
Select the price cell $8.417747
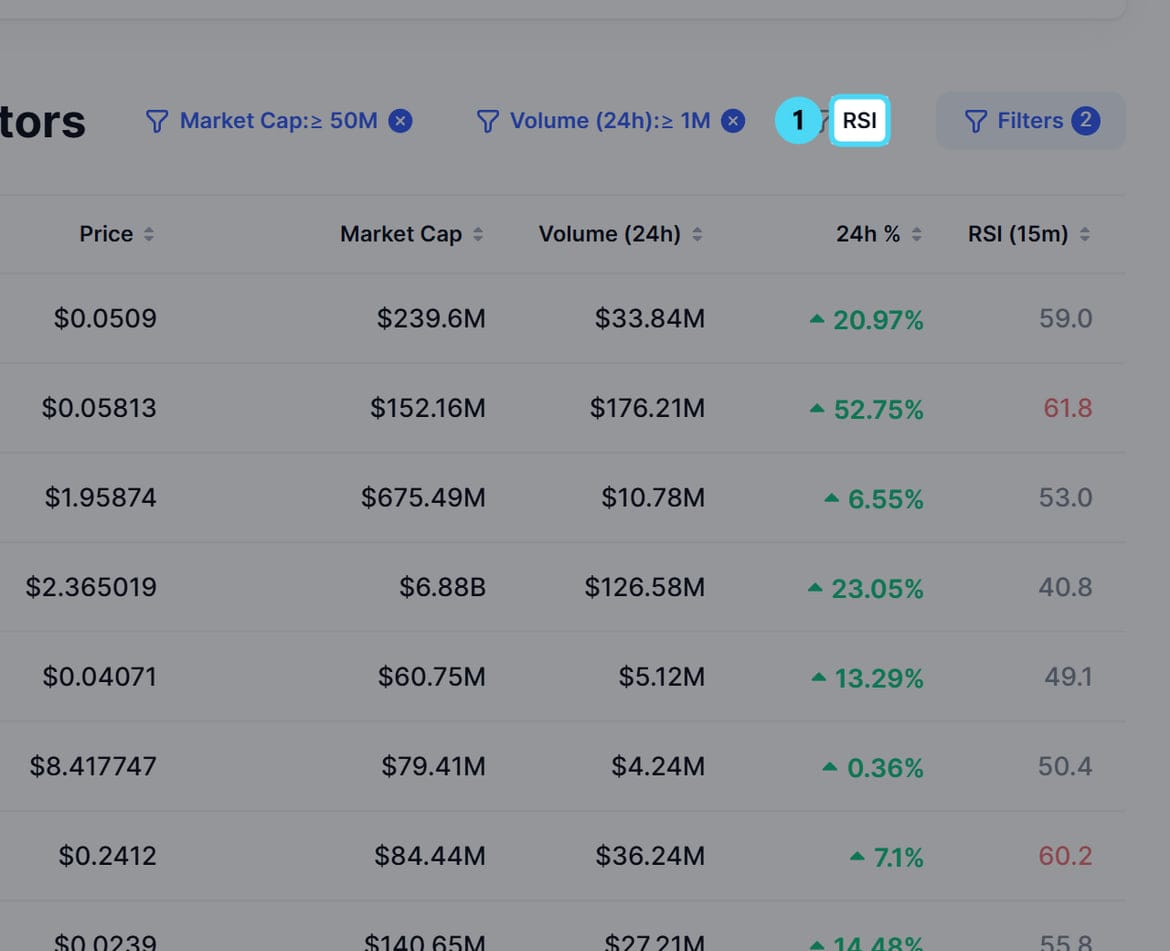tap(93, 766)
